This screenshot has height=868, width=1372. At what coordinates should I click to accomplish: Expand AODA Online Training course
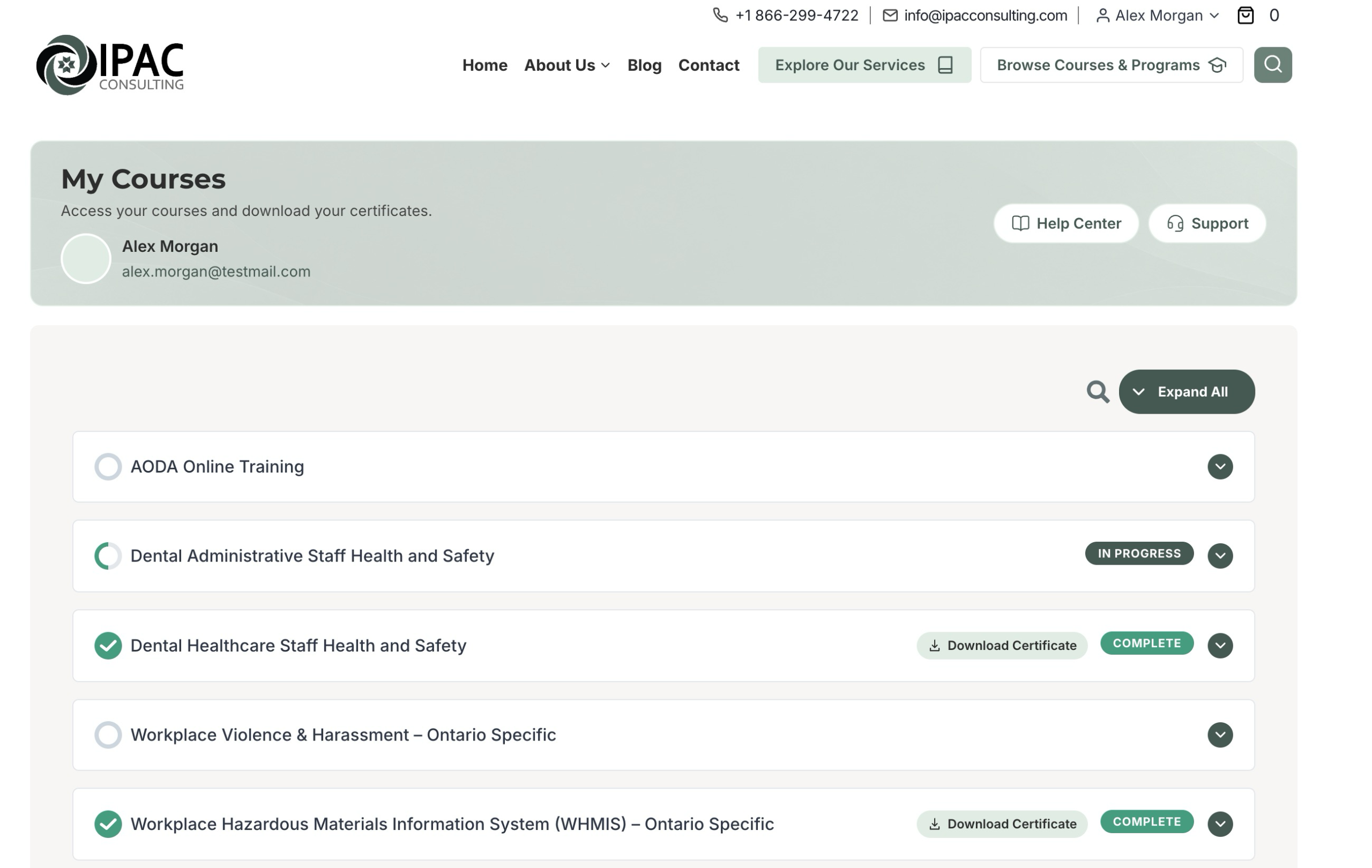coord(1220,467)
